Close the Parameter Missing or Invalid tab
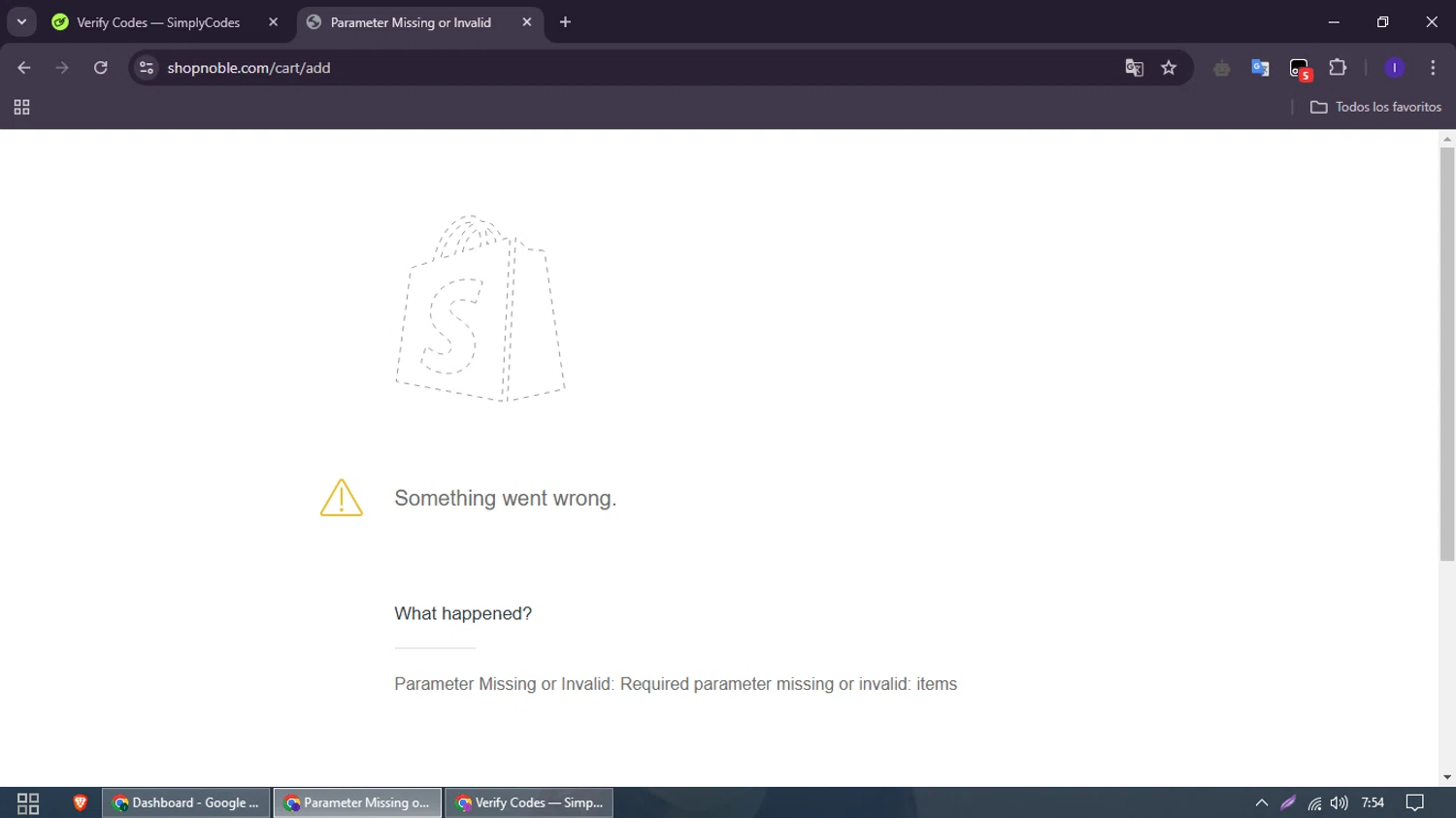Viewport: 1456px width, 818px height. (527, 22)
